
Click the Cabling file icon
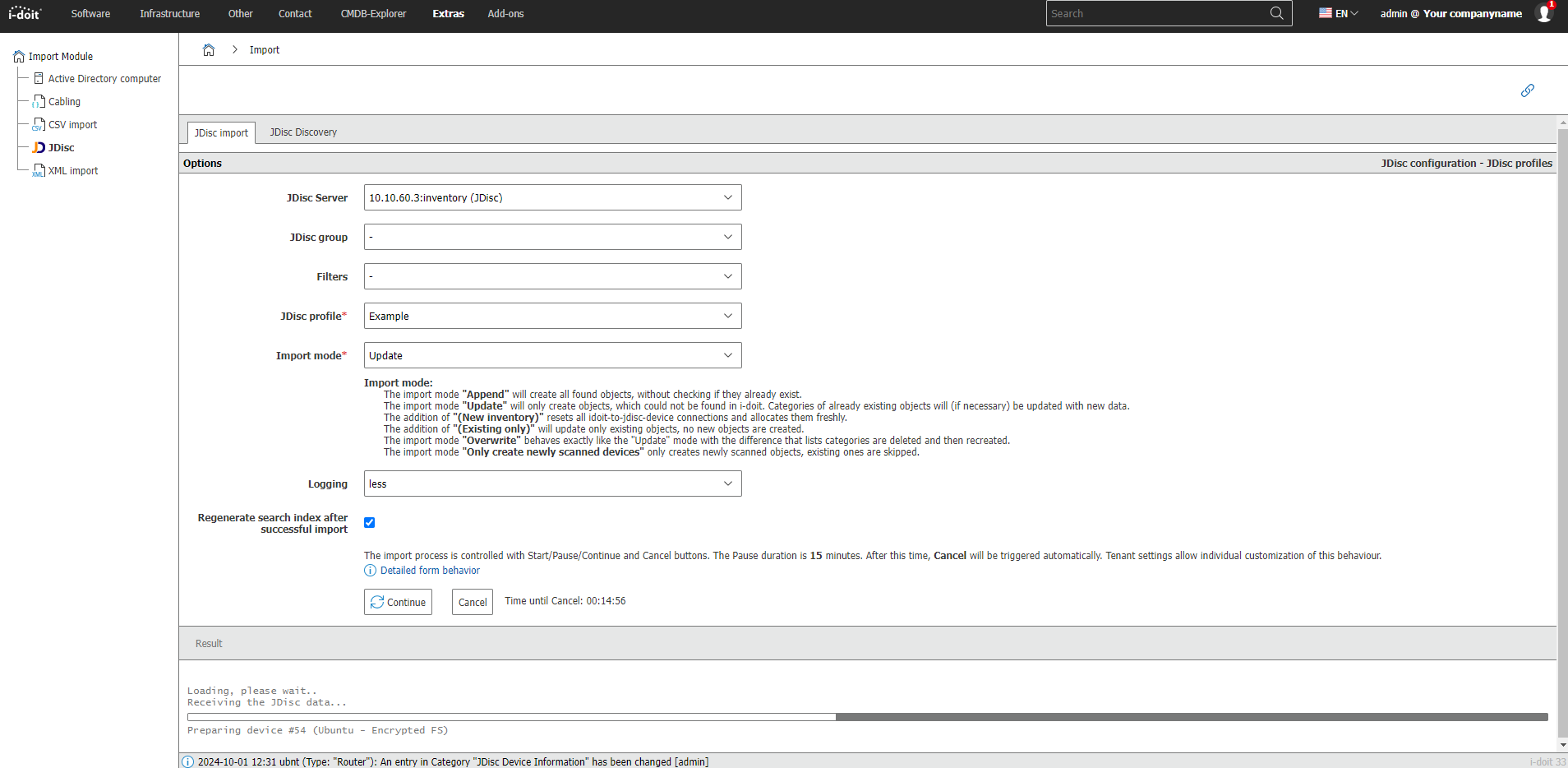(x=39, y=101)
